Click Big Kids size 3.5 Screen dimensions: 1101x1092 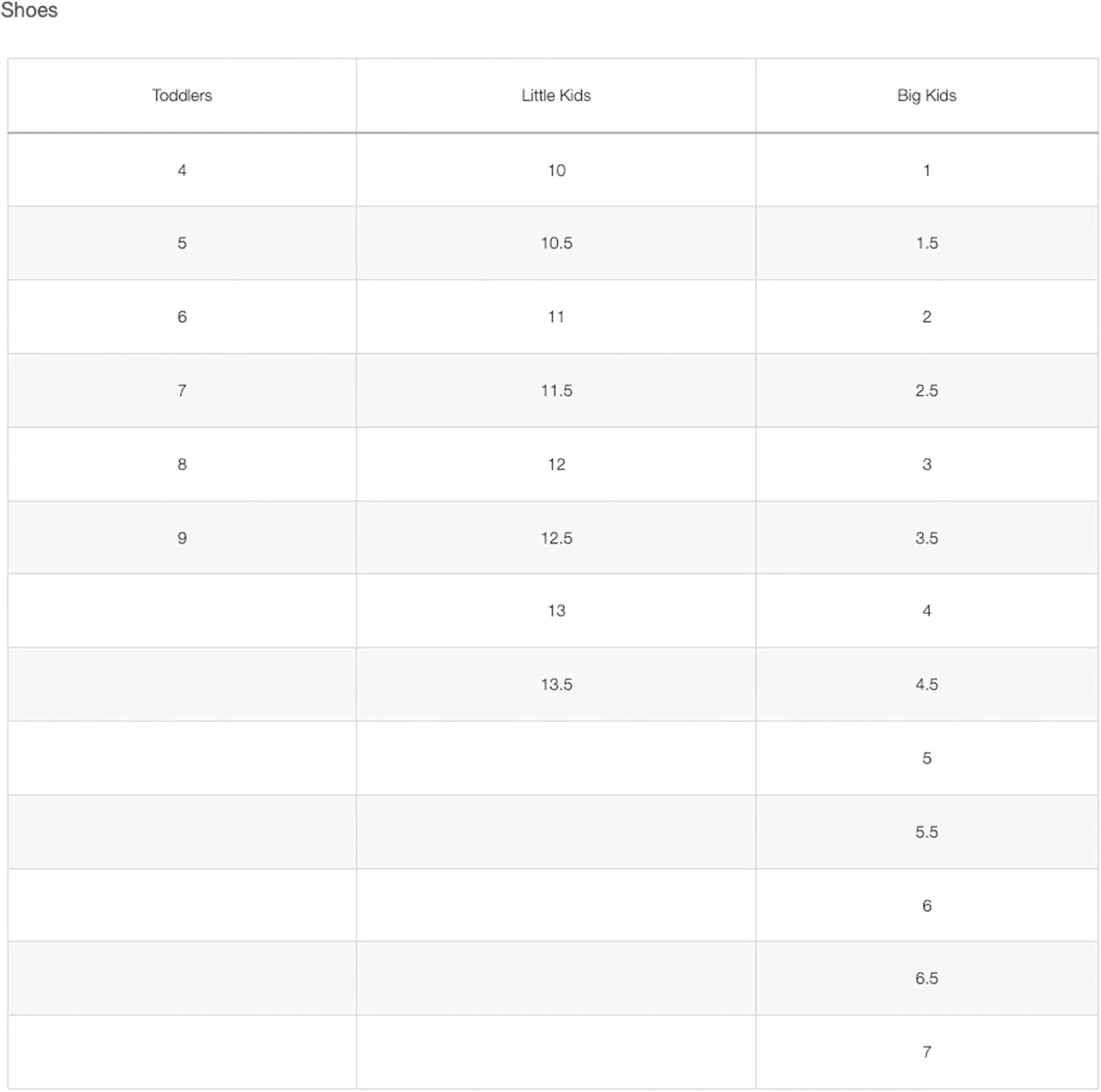(x=927, y=538)
